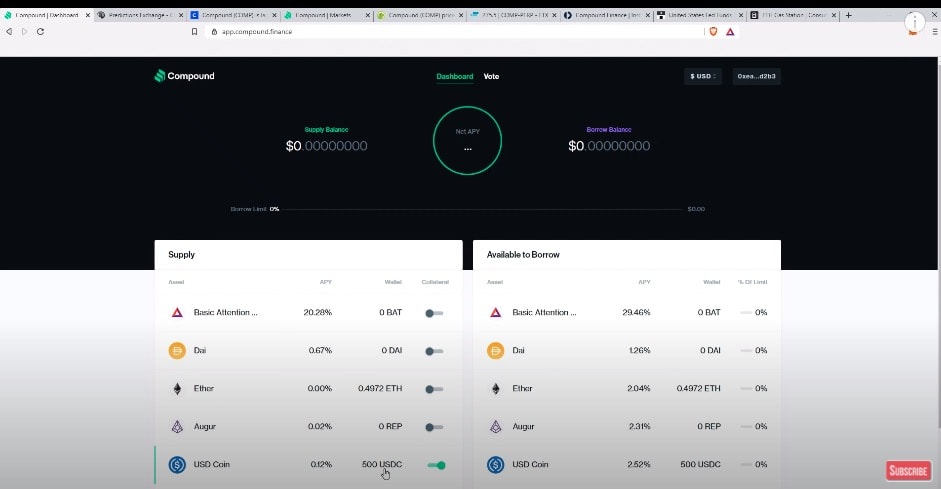
Task: Close the Compound Dashboard browser tab
Action: [88, 15]
